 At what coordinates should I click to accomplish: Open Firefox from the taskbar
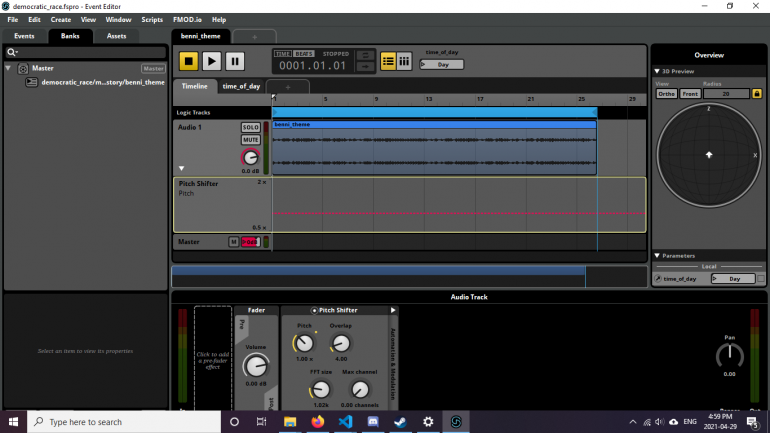(x=318, y=422)
